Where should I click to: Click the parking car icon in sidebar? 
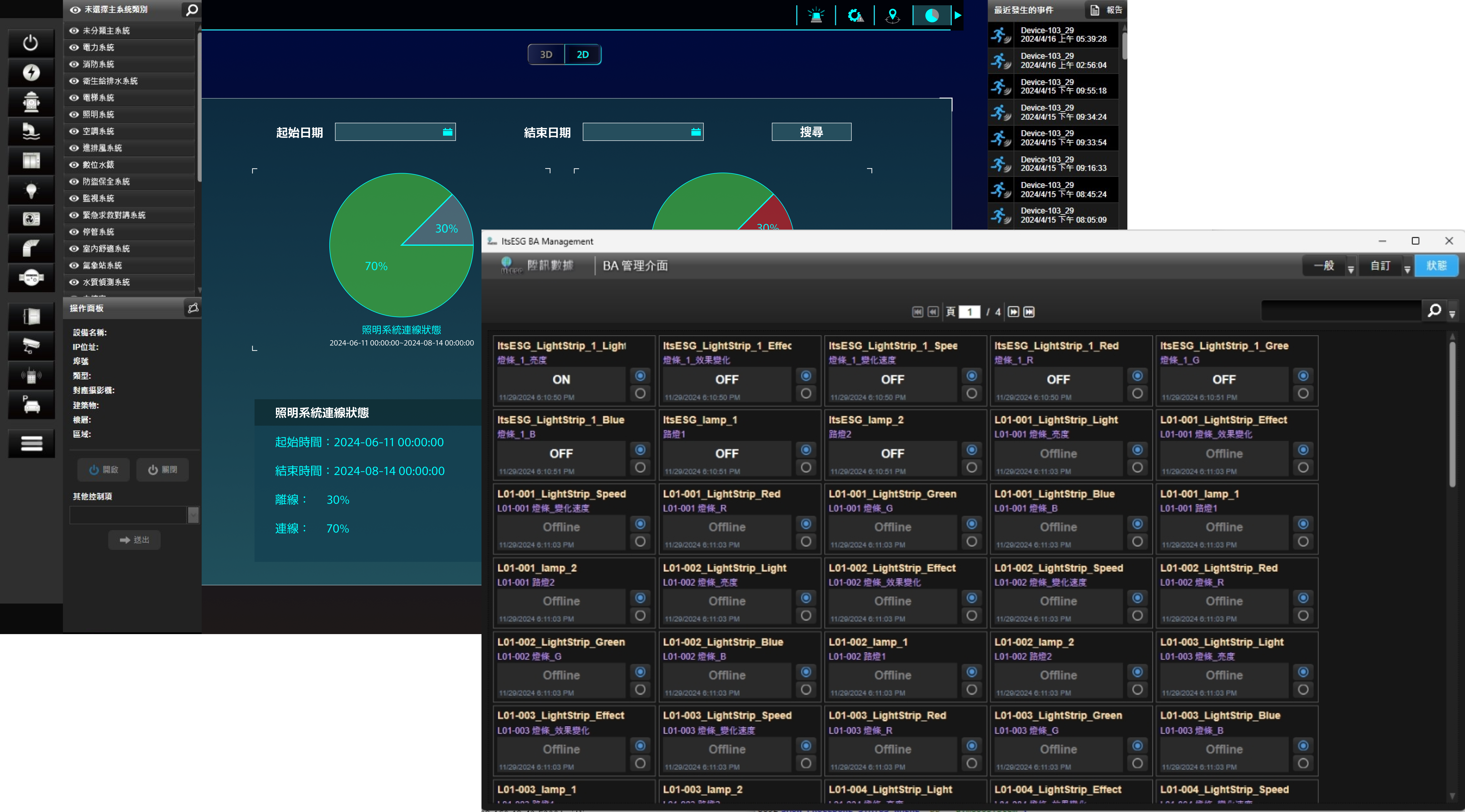click(x=31, y=404)
